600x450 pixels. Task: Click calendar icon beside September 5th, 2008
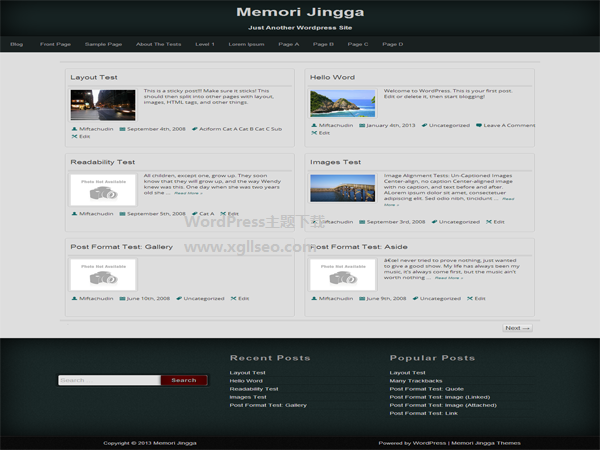(x=122, y=214)
